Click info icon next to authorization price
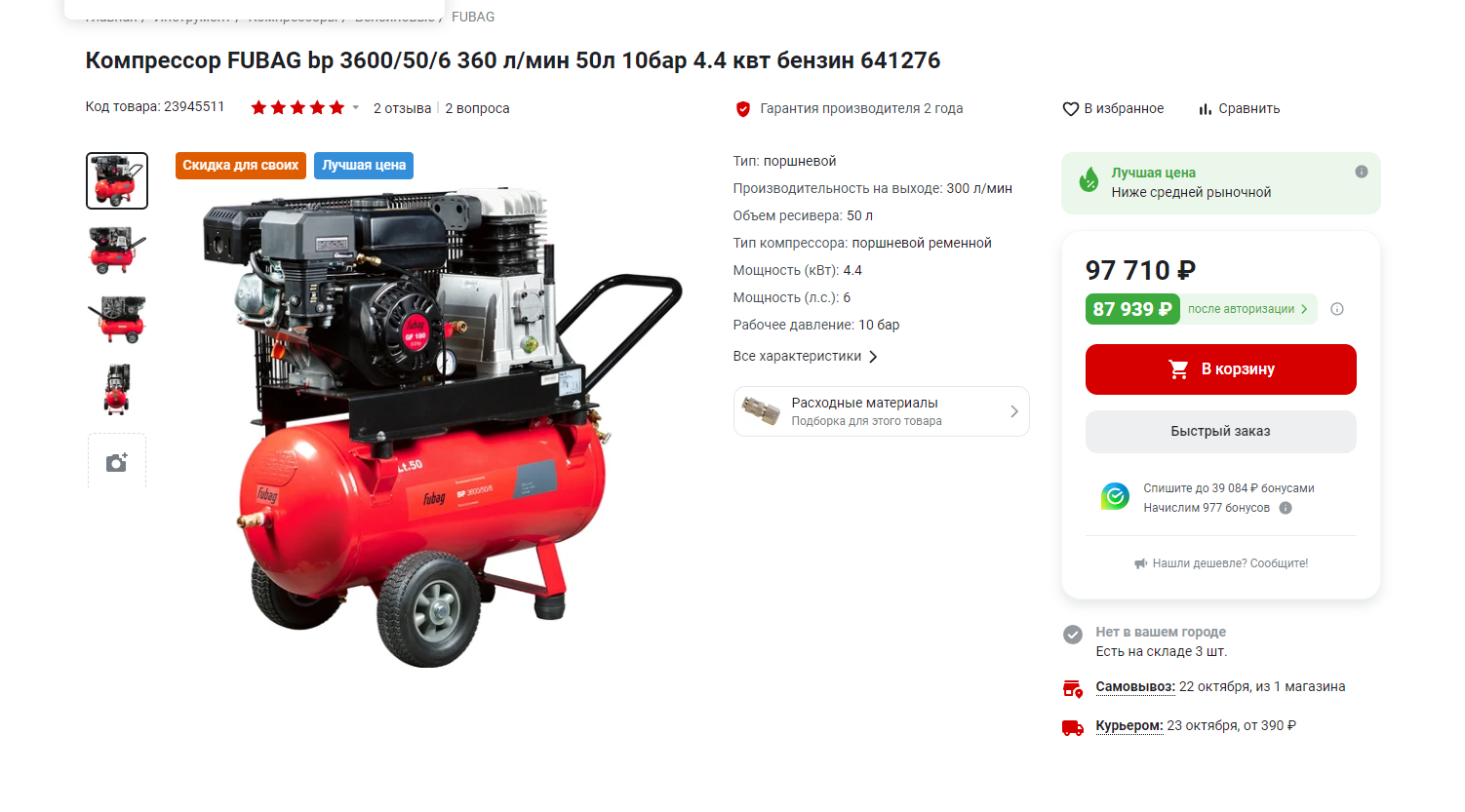 coord(1337,309)
